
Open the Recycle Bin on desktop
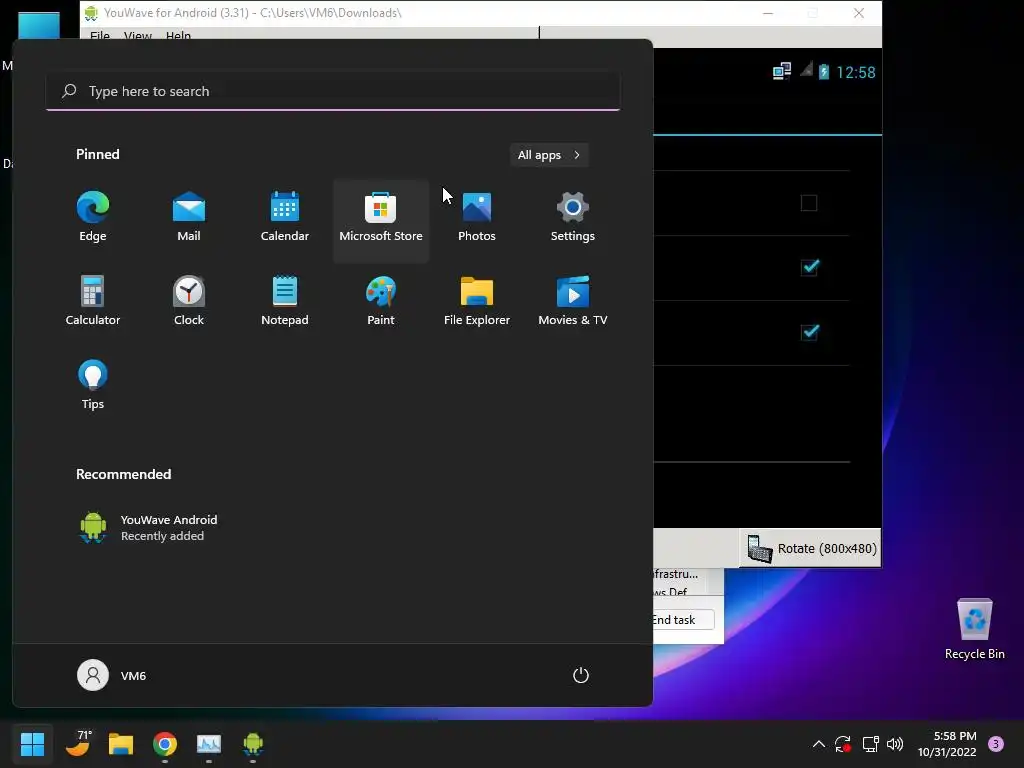(x=974, y=628)
